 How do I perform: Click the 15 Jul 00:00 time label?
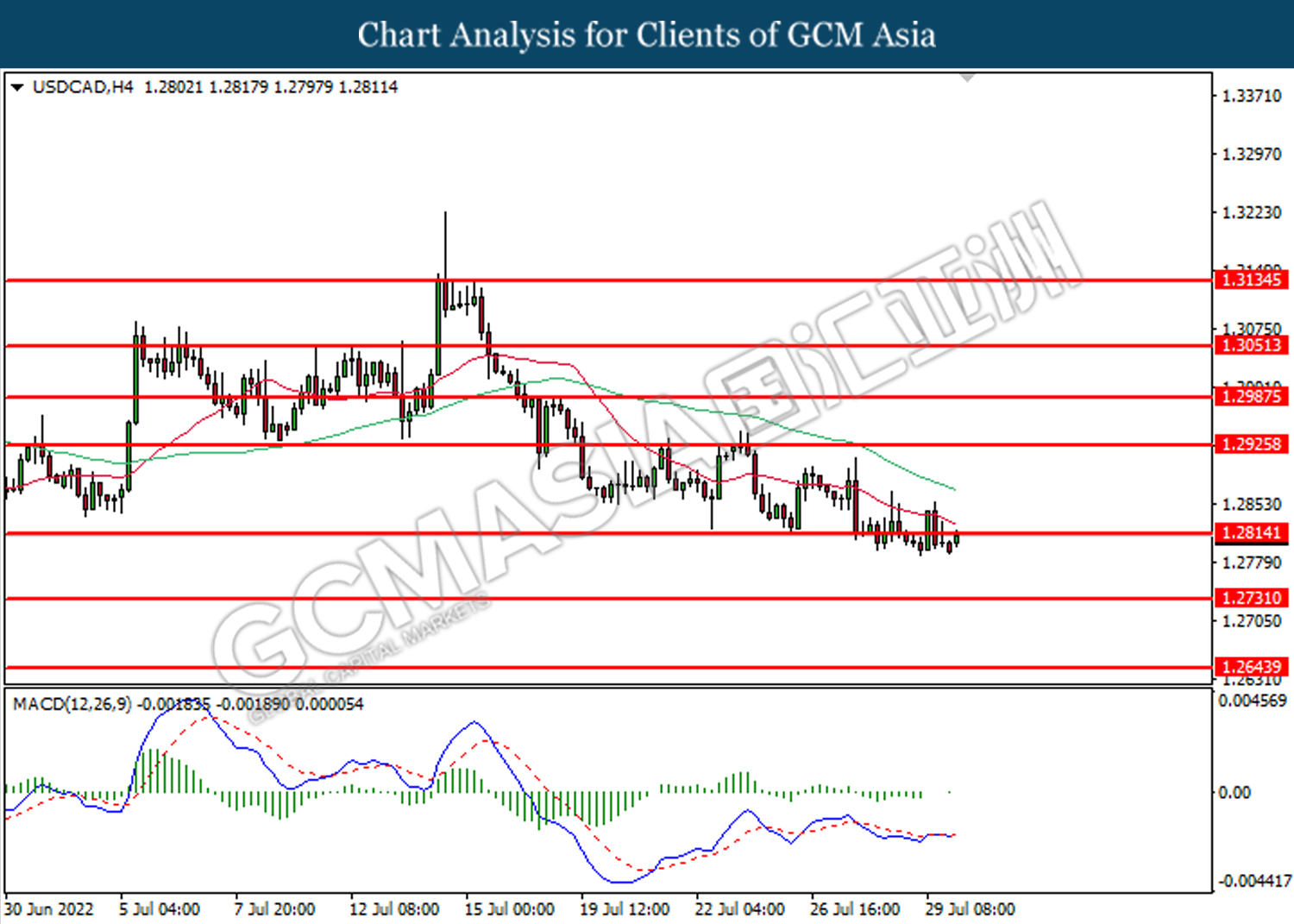tap(509, 909)
